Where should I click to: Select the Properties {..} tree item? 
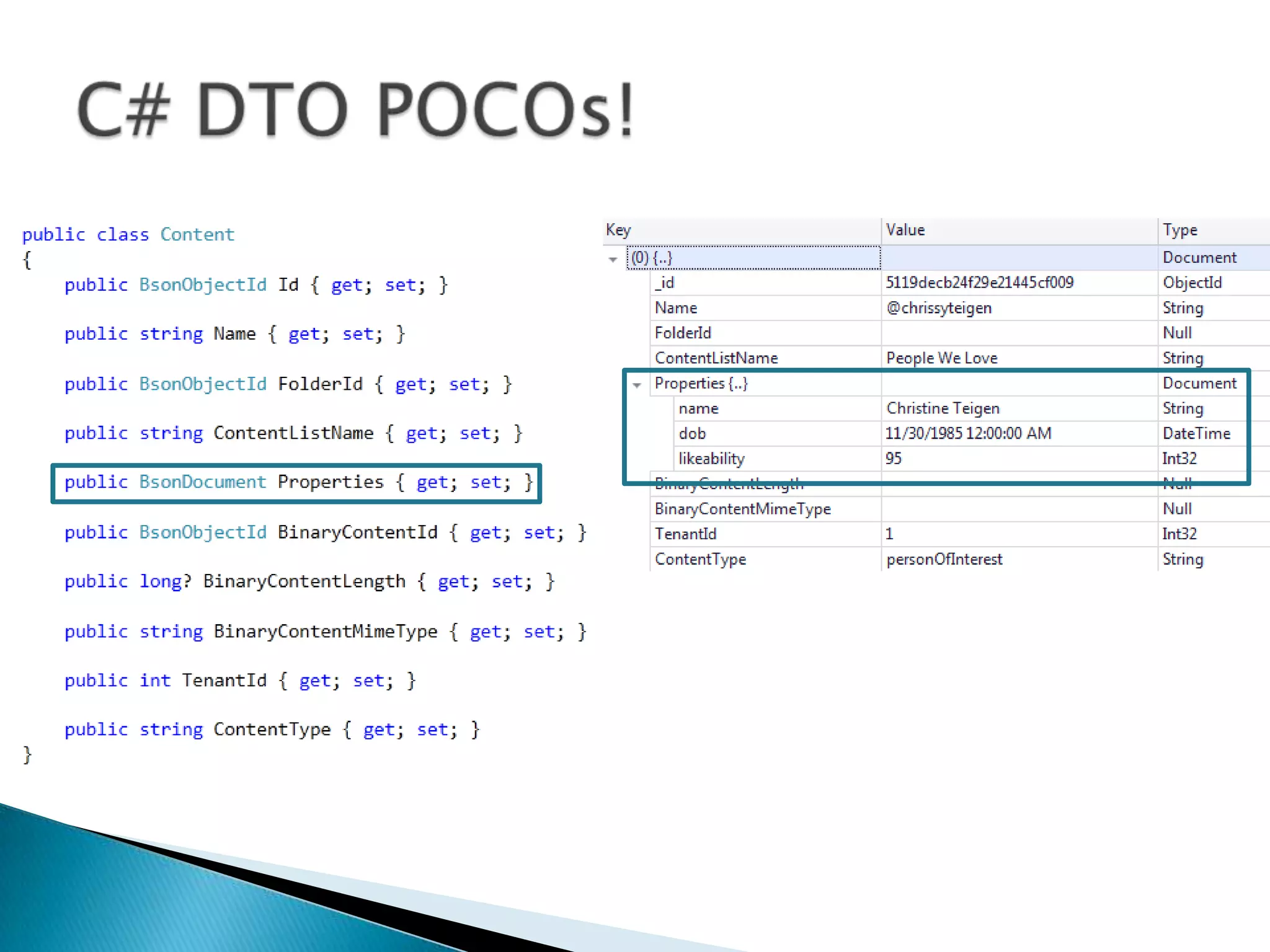click(701, 384)
